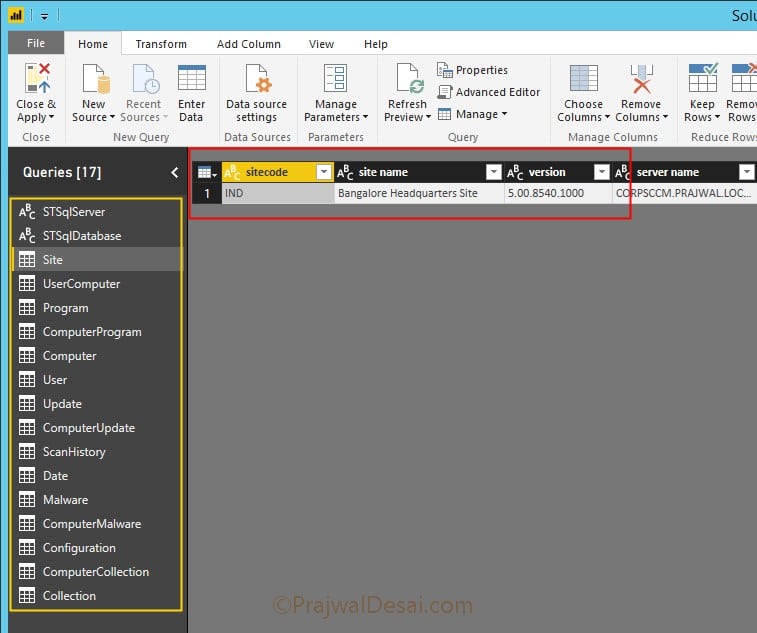Click the Remove Columns icon
The height and width of the screenshot is (633, 757).
[642, 79]
